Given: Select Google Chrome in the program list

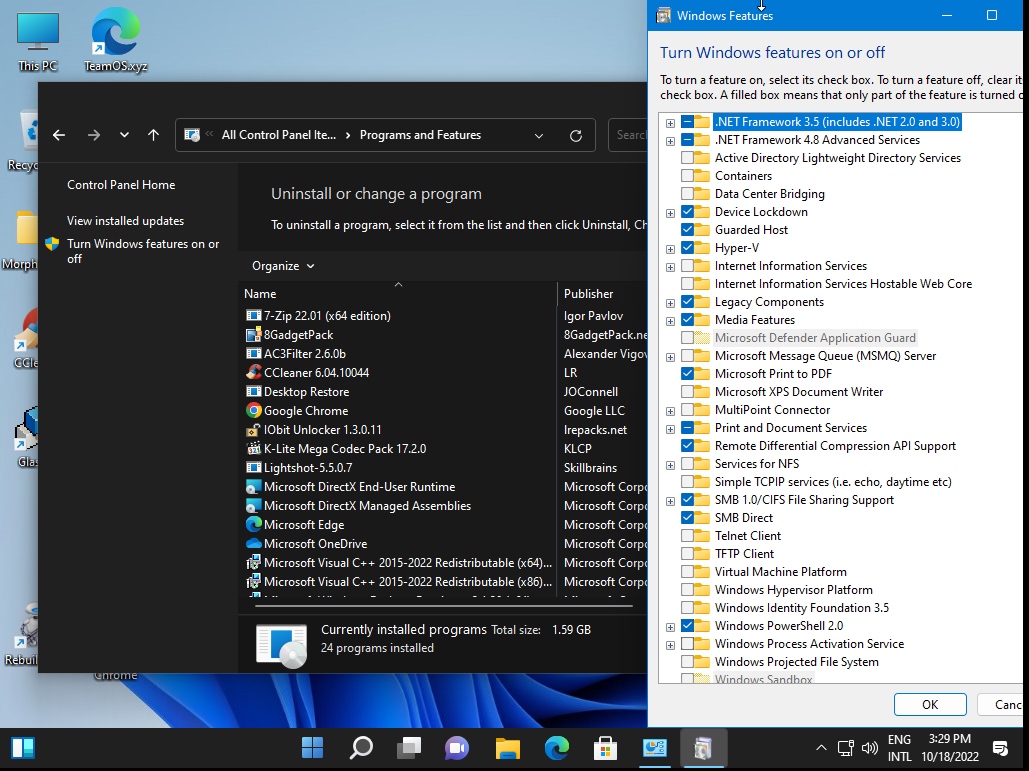Looking at the screenshot, I should [306, 411].
